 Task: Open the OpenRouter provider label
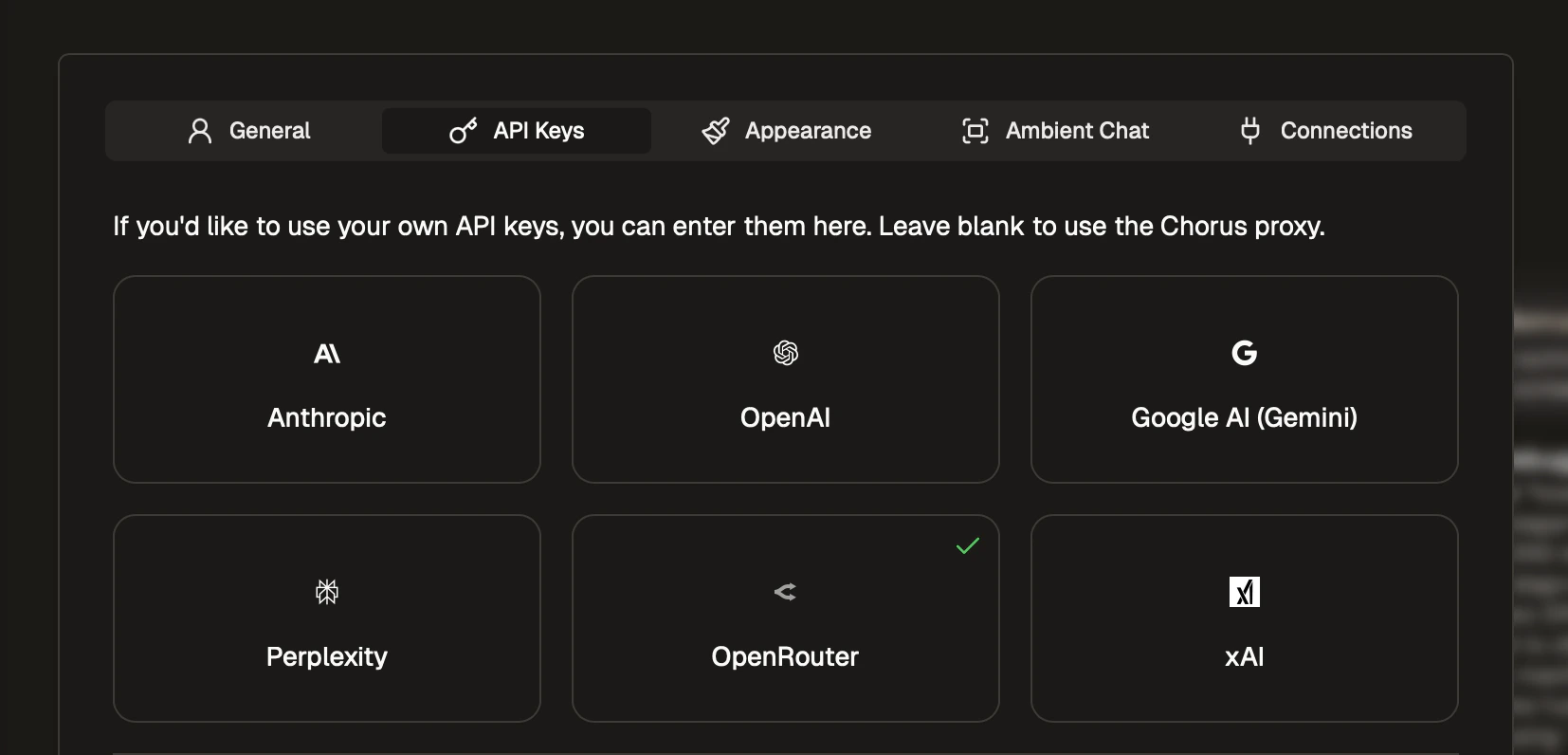coord(786,657)
